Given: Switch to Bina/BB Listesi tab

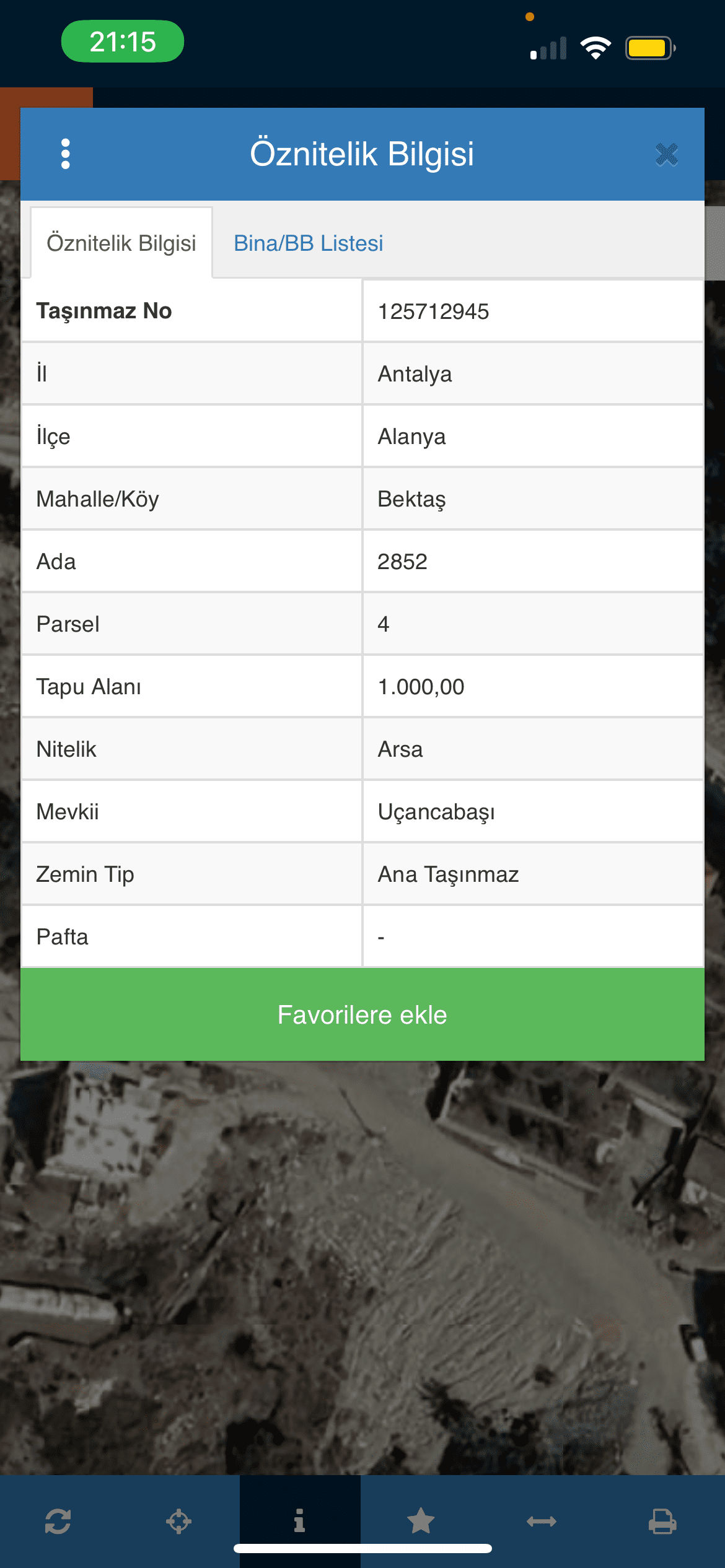Looking at the screenshot, I should pos(309,243).
